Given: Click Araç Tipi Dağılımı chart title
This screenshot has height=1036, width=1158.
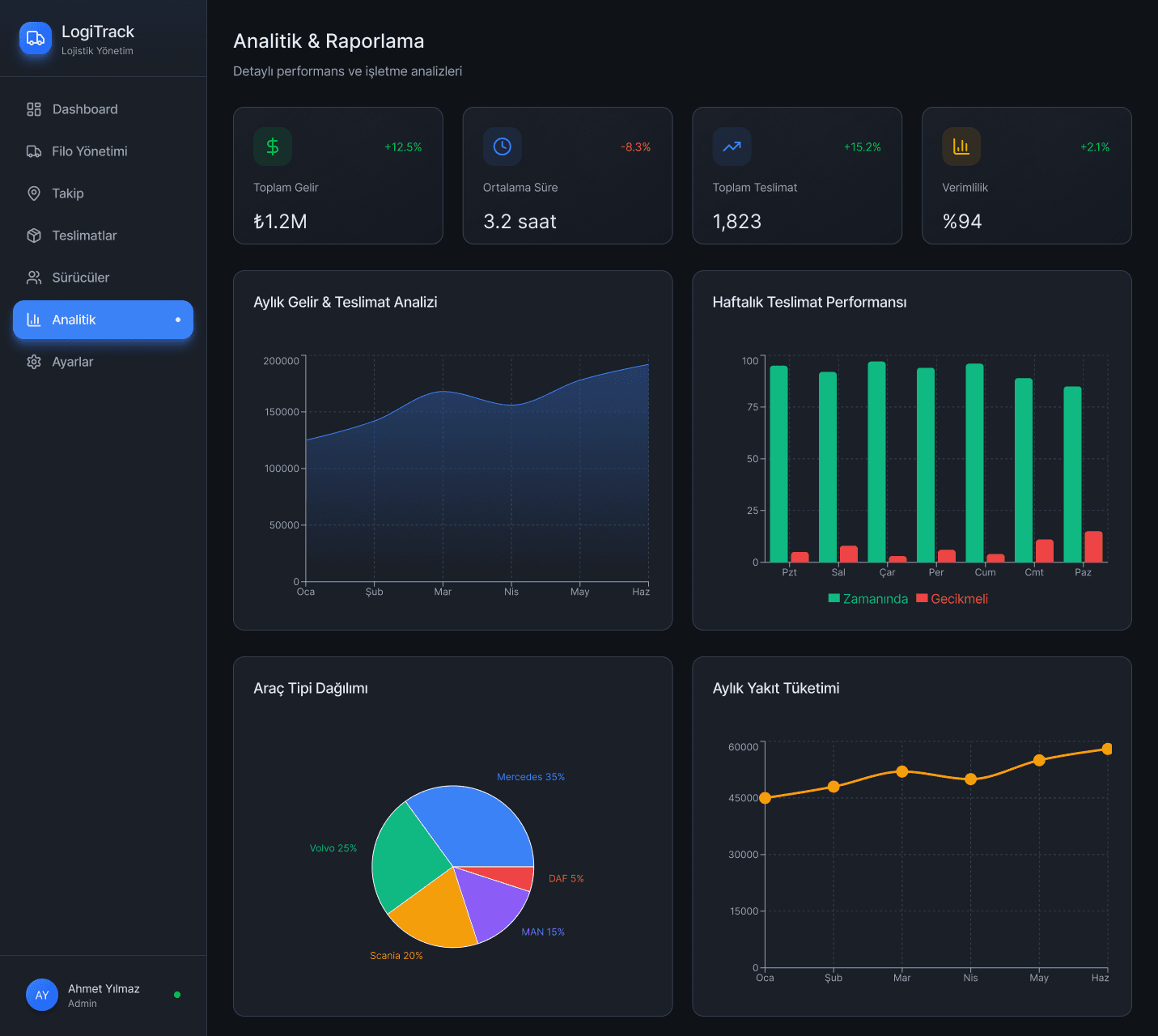Looking at the screenshot, I should coord(311,688).
